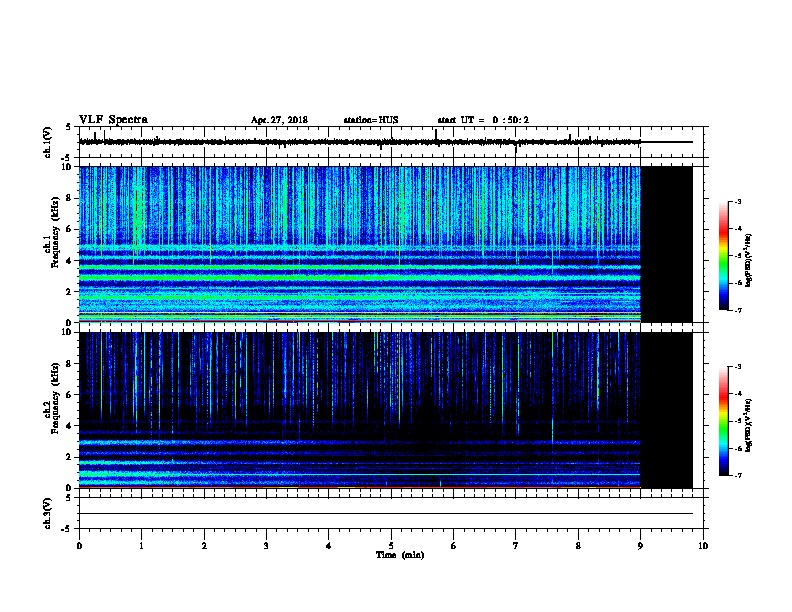Viewport: 792px width, 612px height.
Task: Click the time axis tick label "10"
Action: (703, 545)
